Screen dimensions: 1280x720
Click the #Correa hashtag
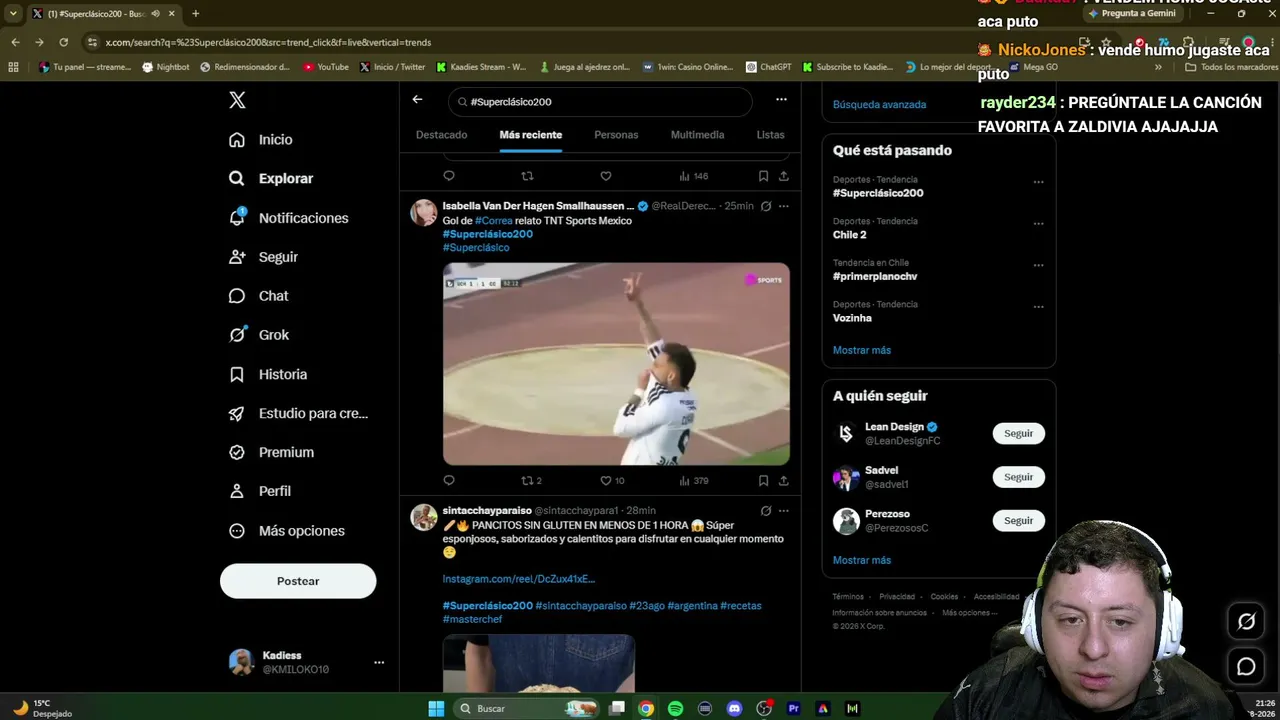click(x=493, y=220)
